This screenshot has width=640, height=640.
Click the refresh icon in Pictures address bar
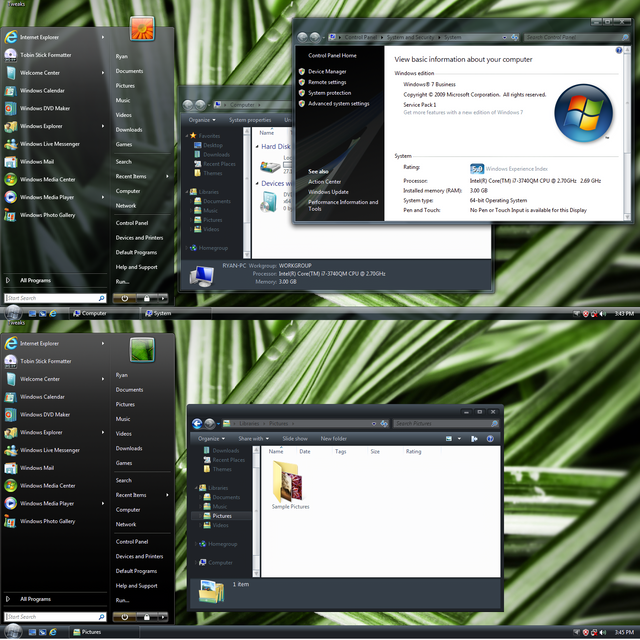click(384, 424)
